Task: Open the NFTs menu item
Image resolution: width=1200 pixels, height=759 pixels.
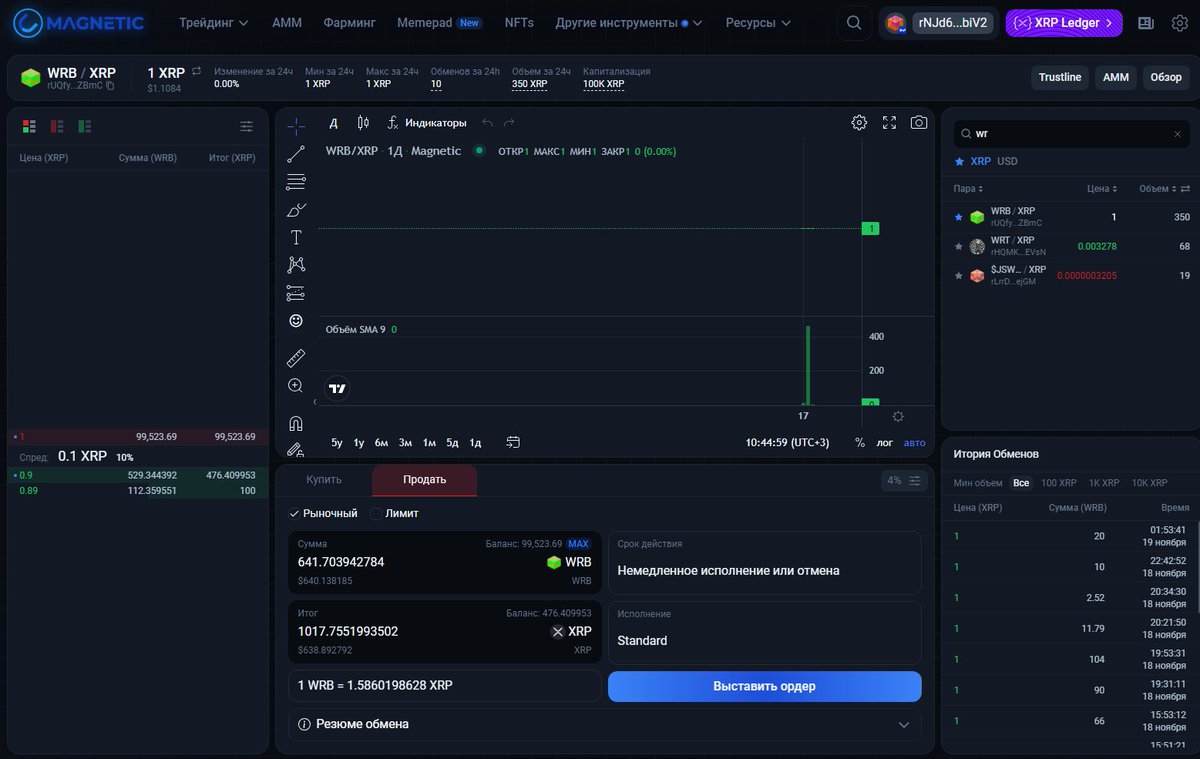Action: [x=519, y=23]
